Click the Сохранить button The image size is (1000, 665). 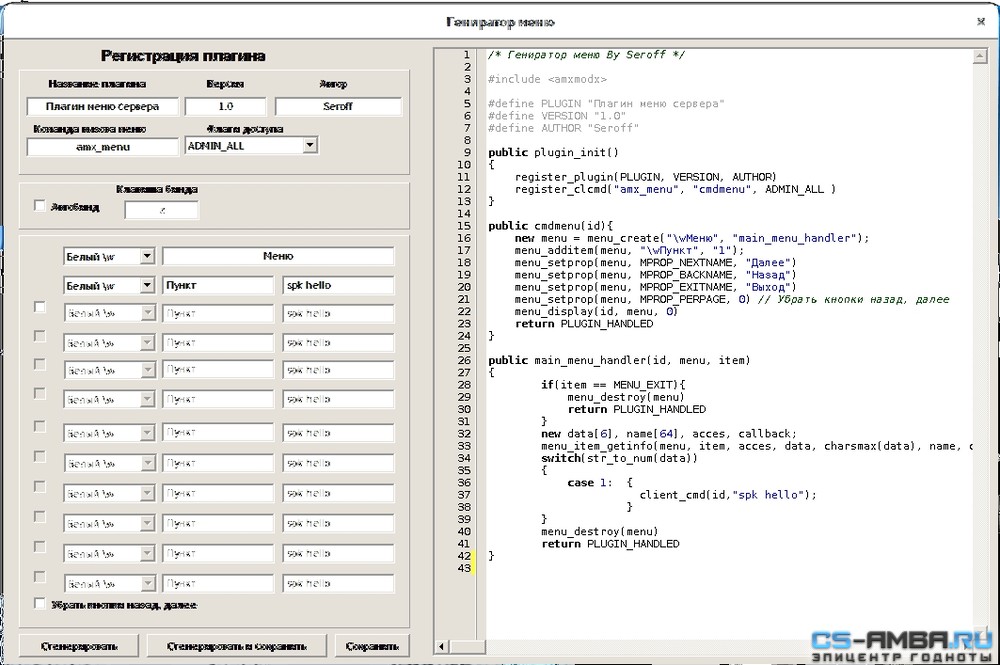click(x=372, y=646)
